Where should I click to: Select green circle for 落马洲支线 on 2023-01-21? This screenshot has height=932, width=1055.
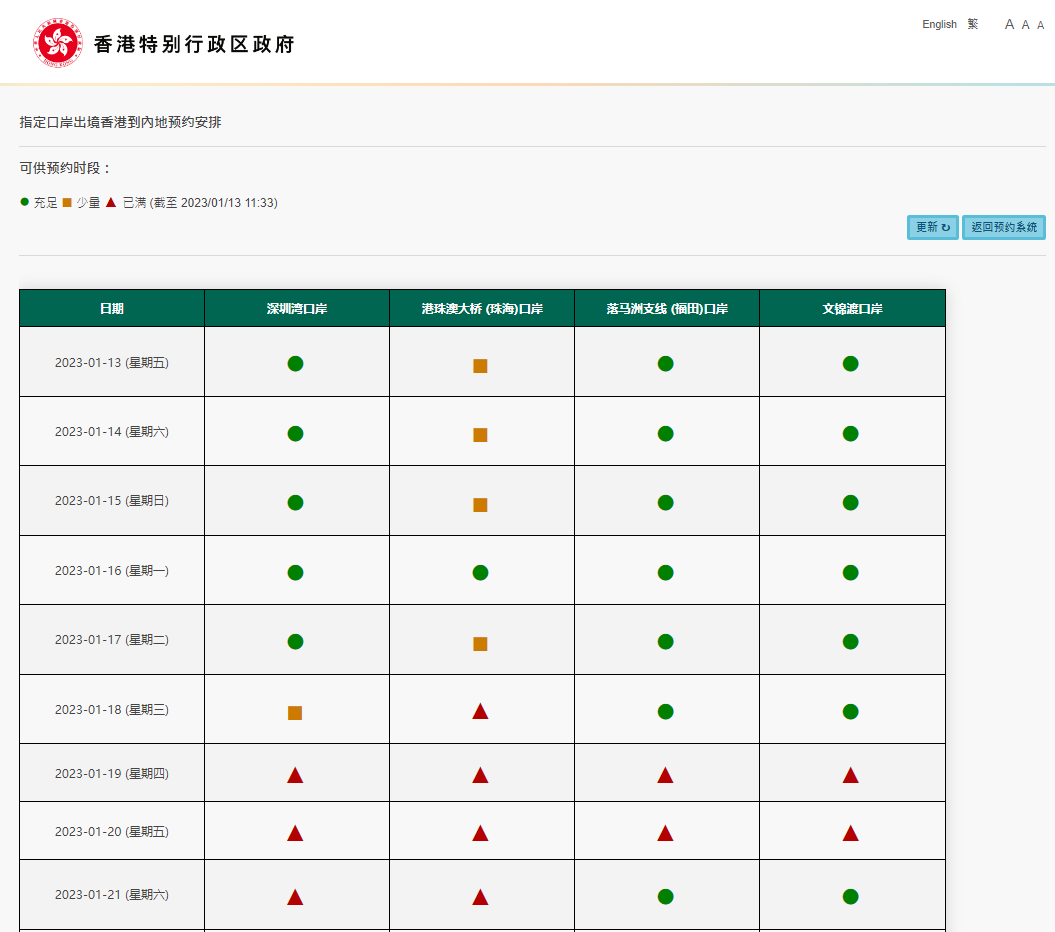click(x=665, y=896)
